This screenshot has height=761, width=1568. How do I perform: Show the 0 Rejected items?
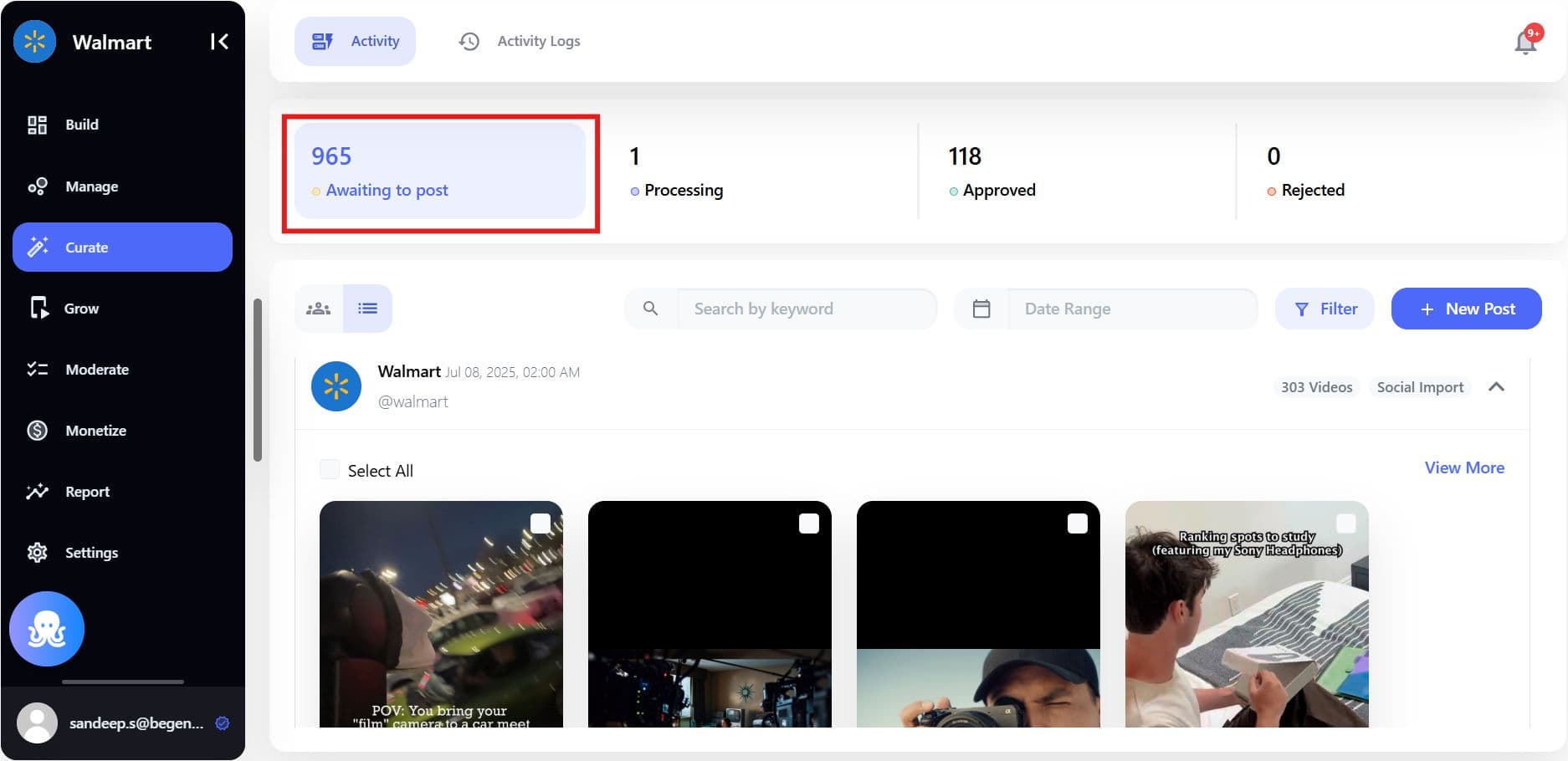point(1396,171)
